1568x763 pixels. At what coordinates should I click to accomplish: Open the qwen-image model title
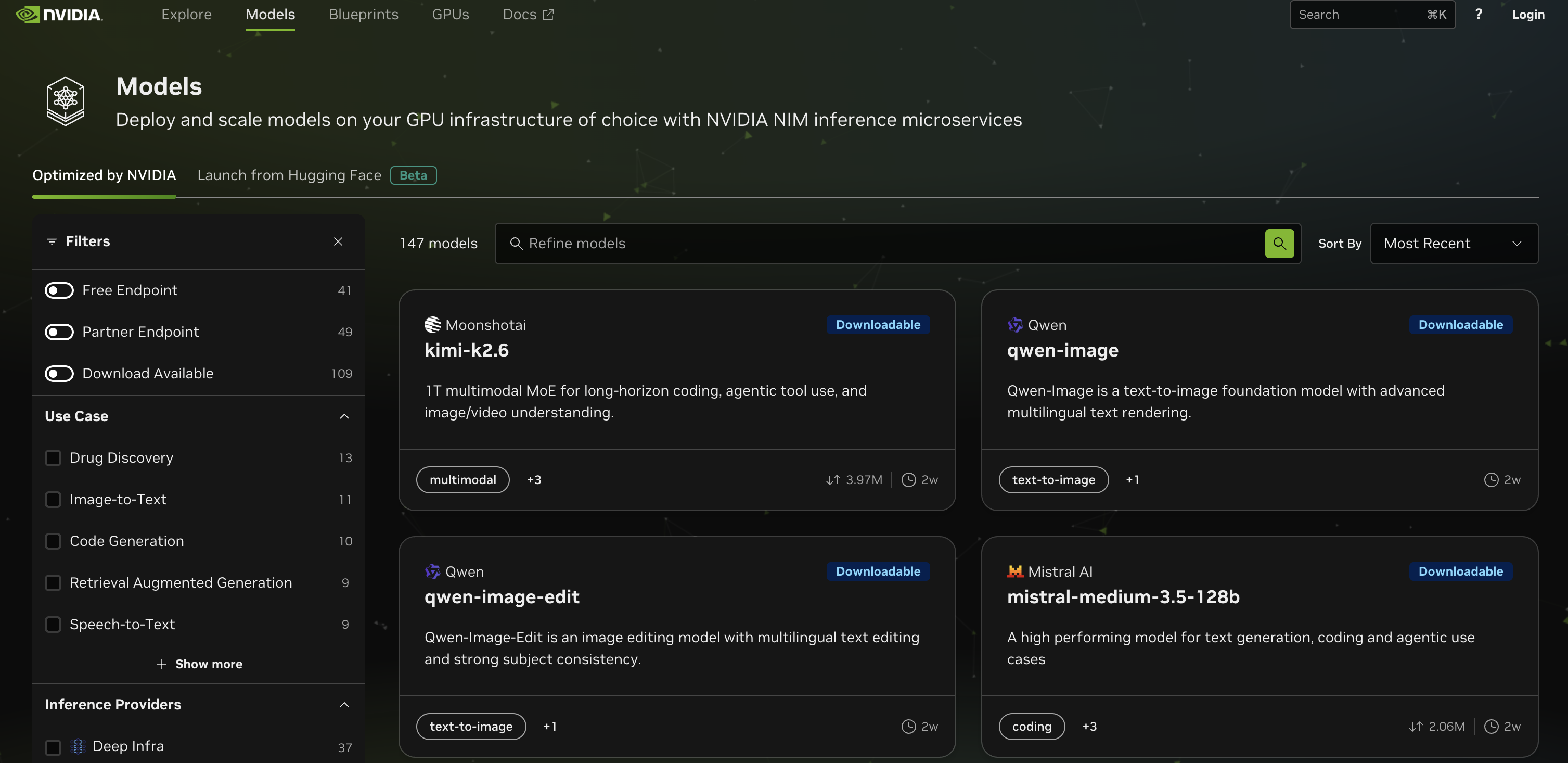pyautogui.click(x=1062, y=350)
